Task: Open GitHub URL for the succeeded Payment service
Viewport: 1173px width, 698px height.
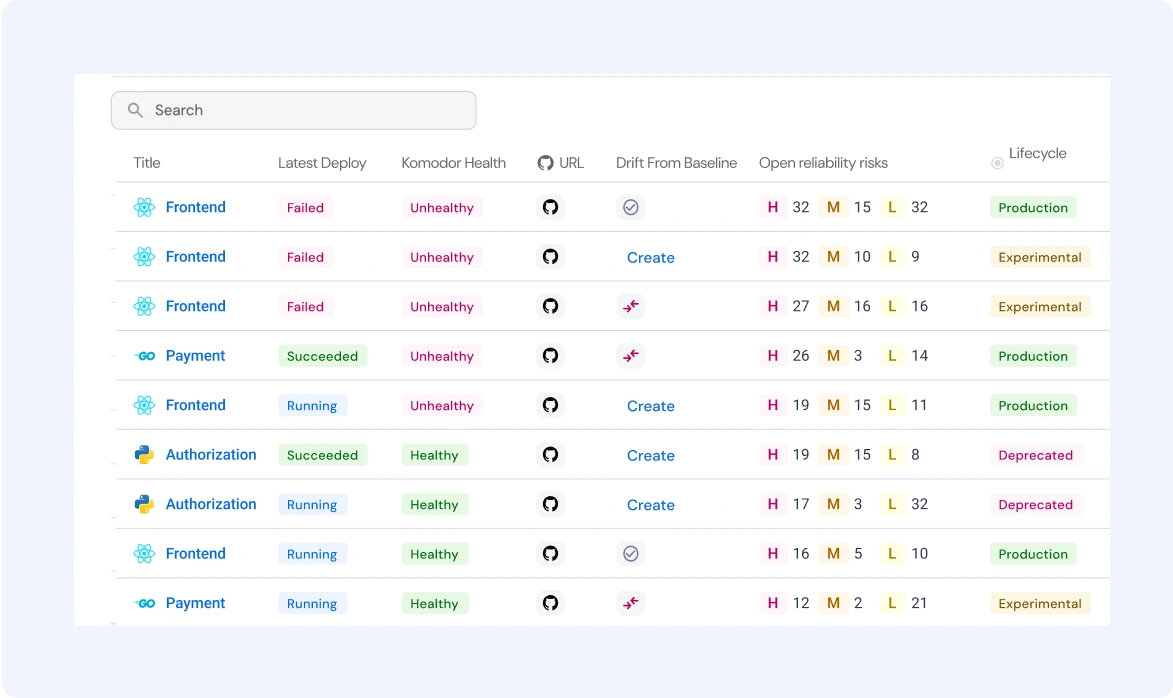Action: pyautogui.click(x=550, y=356)
